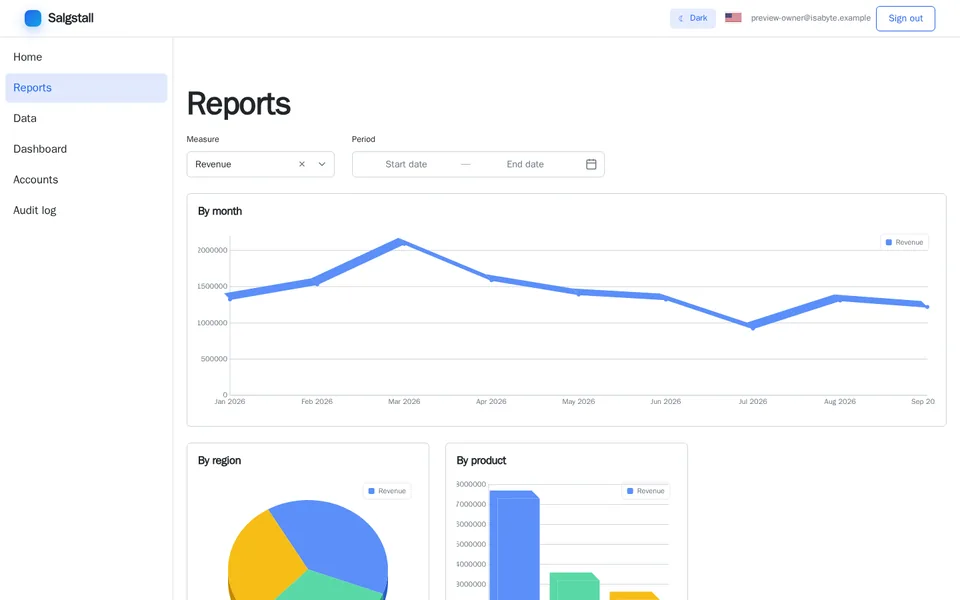Click the Aug 2026 x-axis label
The width and height of the screenshot is (960, 600).
[x=839, y=402]
